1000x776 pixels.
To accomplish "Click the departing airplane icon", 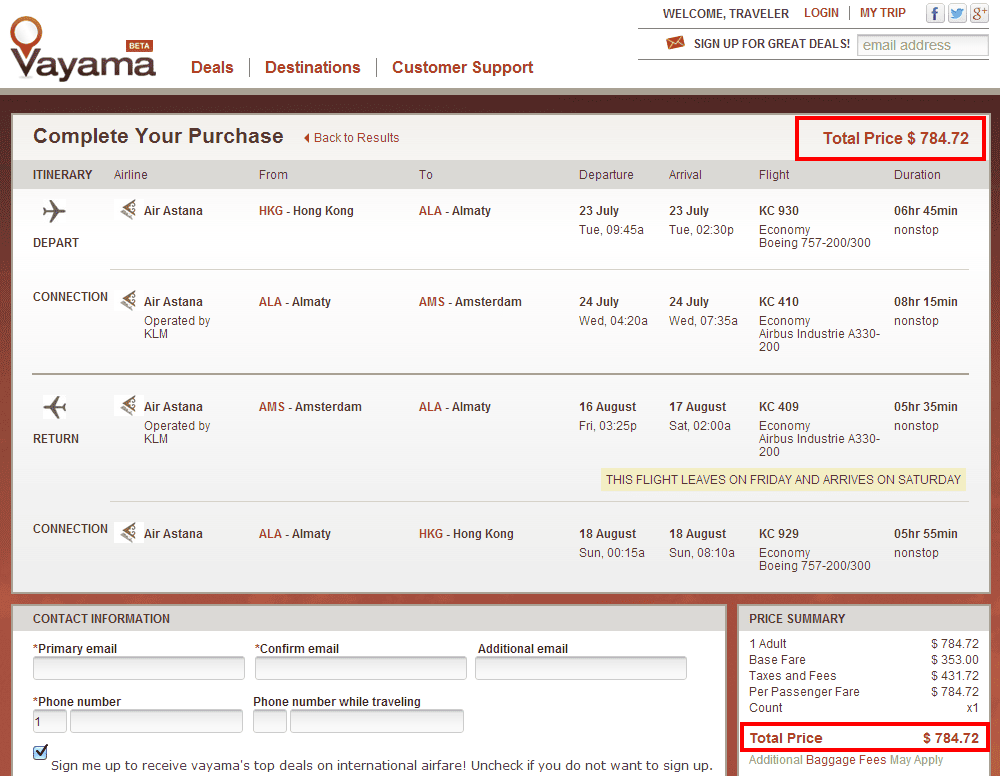I will coord(54,212).
